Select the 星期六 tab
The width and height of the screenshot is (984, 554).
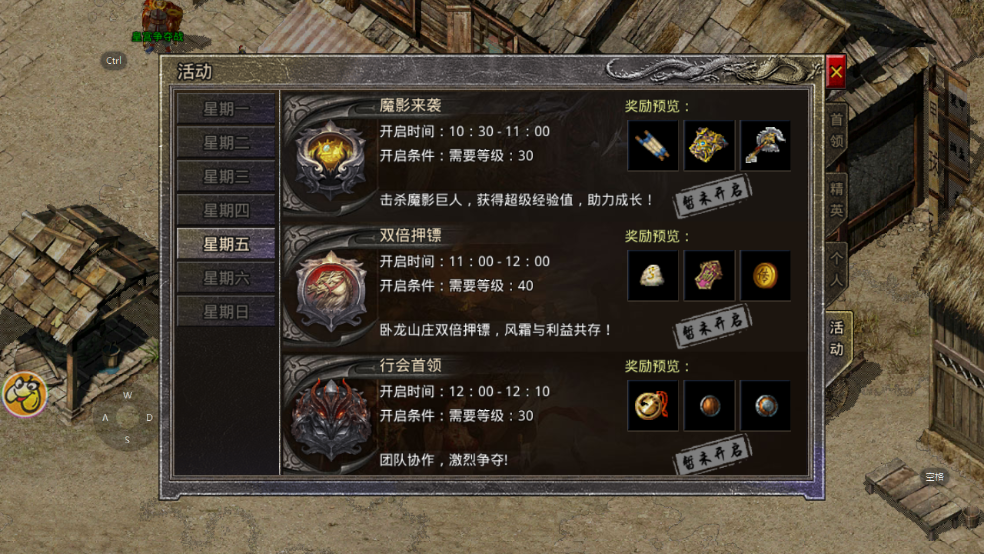(x=226, y=278)
